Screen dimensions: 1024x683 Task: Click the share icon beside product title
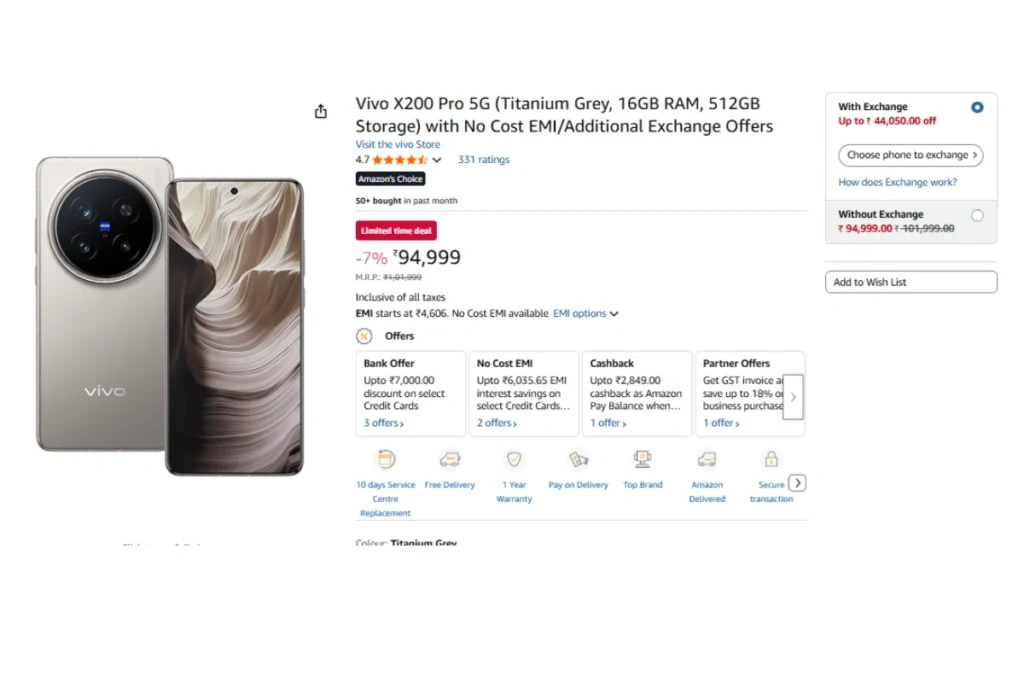click(x=320, y=112)
